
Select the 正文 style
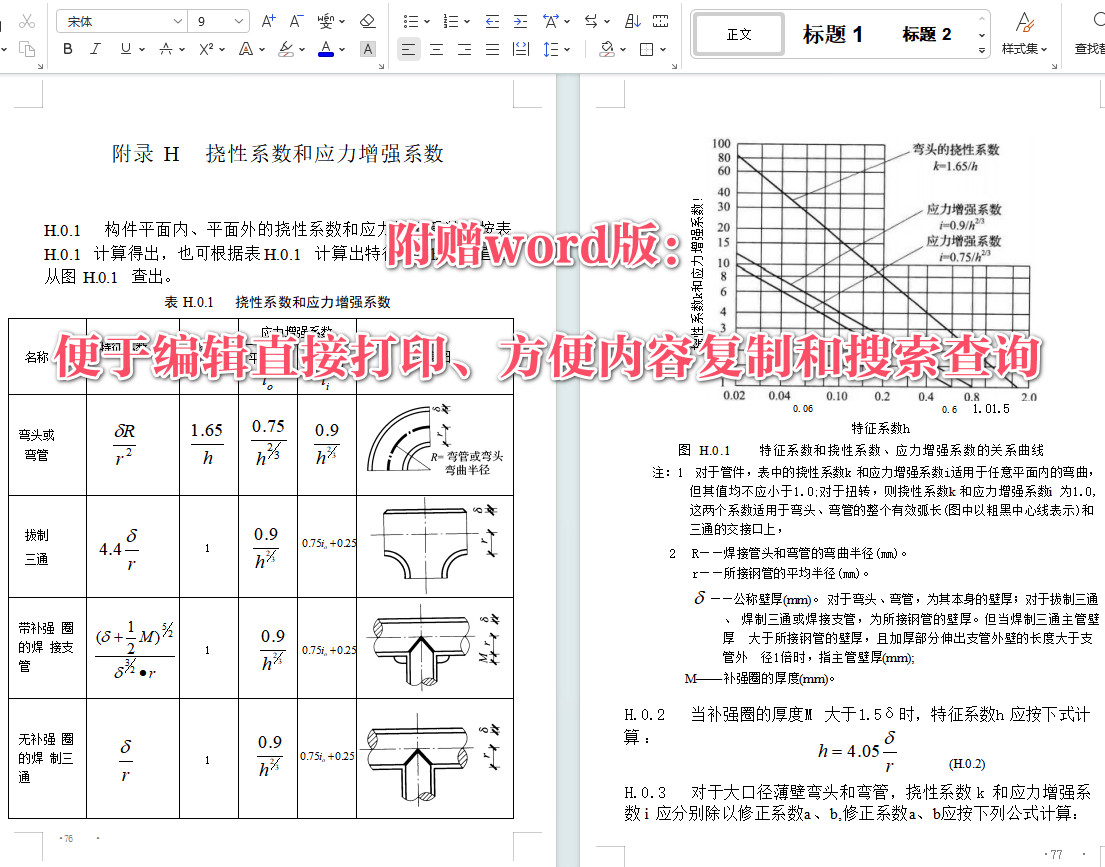tap(738, 32)
